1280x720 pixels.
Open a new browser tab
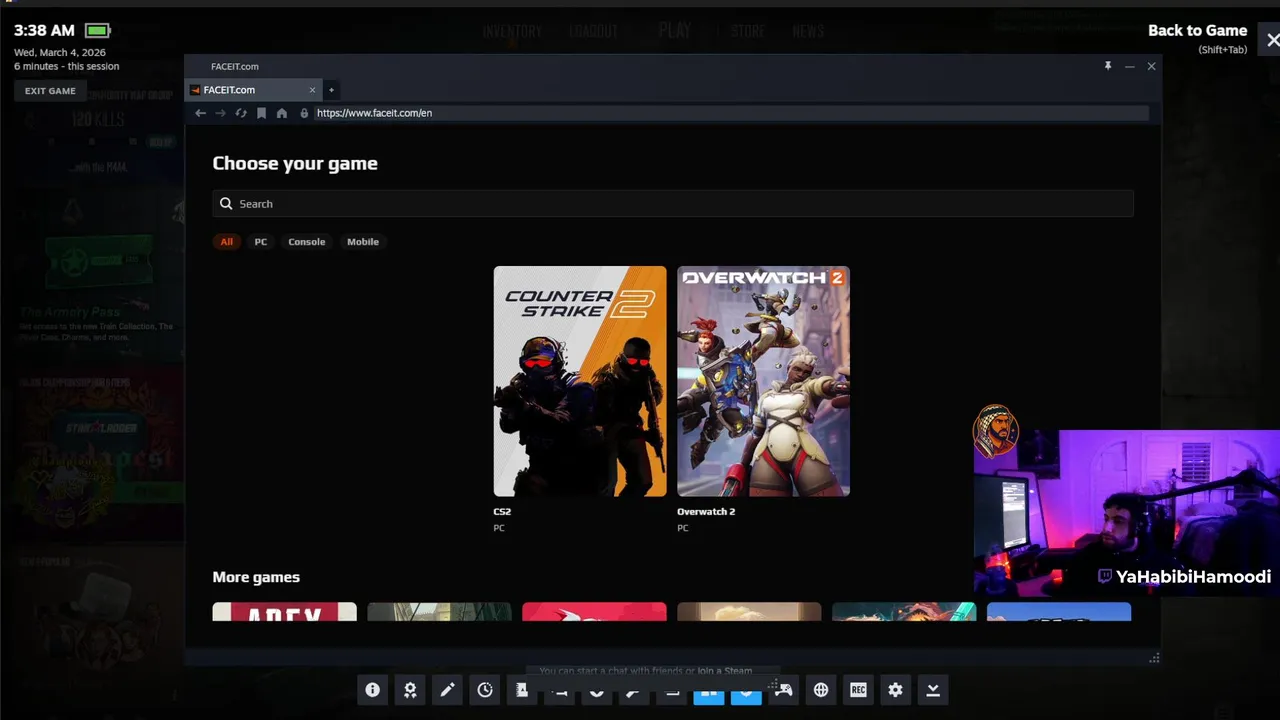pyautogui.click(x=331, y=90)
